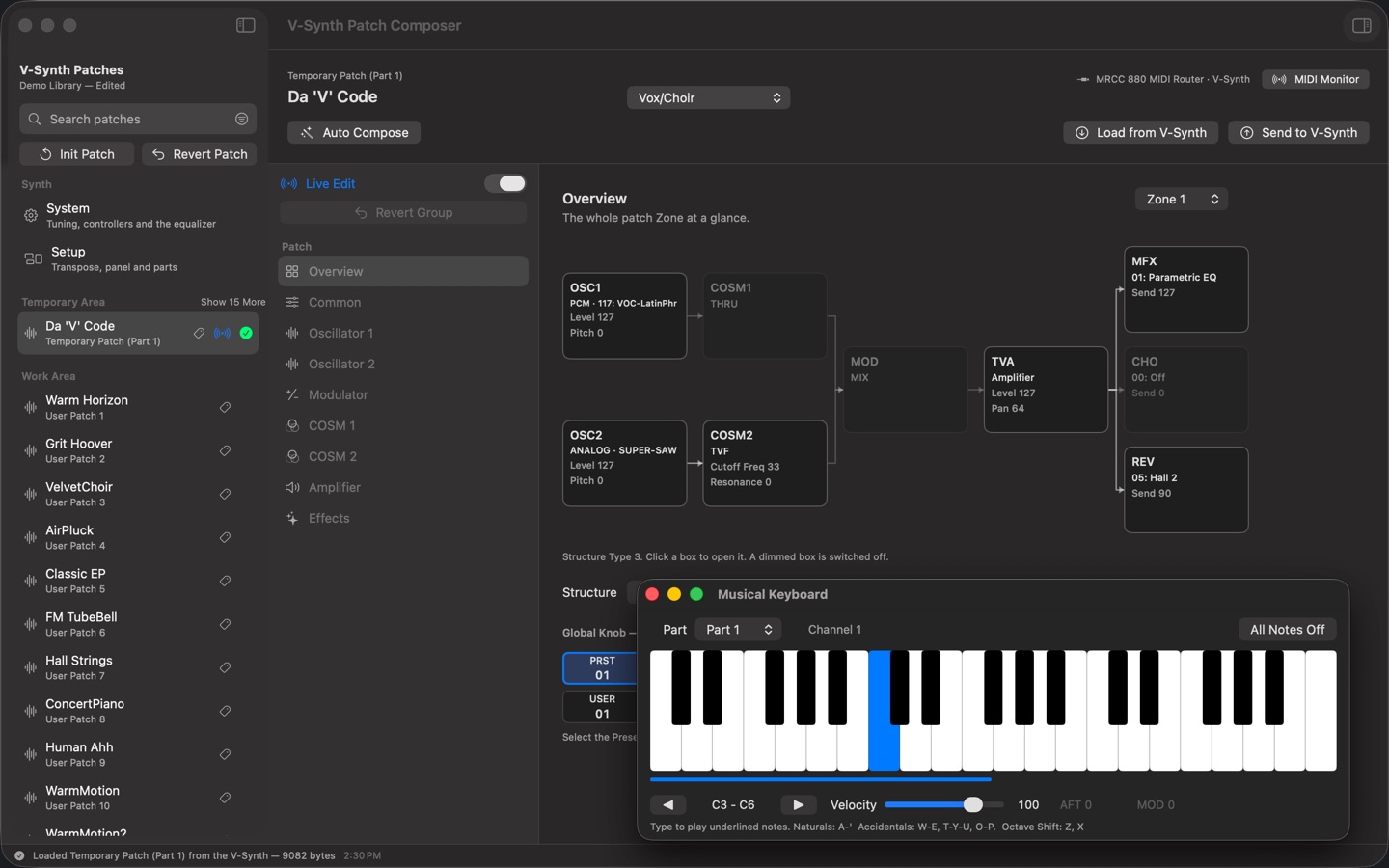Toggle the COSM1 THRU block
The width and height of the screenshot is (1389, 868).
coord(765,315)
